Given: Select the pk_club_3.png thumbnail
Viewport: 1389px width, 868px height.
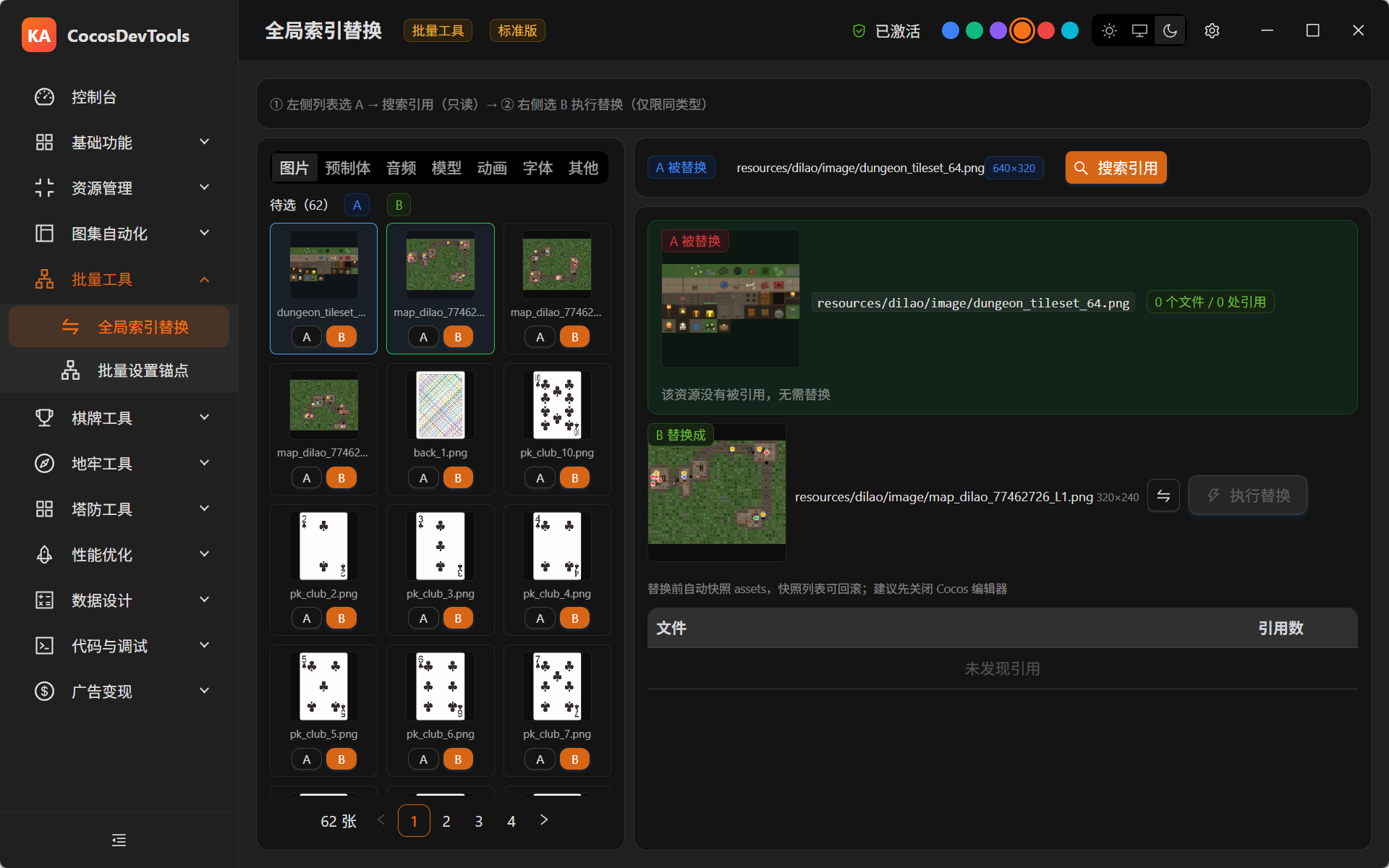Looking at the screenshot, I should [441, 546].
